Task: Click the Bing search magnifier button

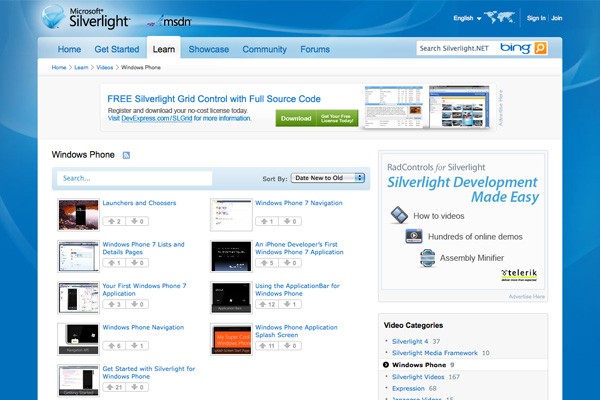Action: pyautogui.click(x=540, y=48)
